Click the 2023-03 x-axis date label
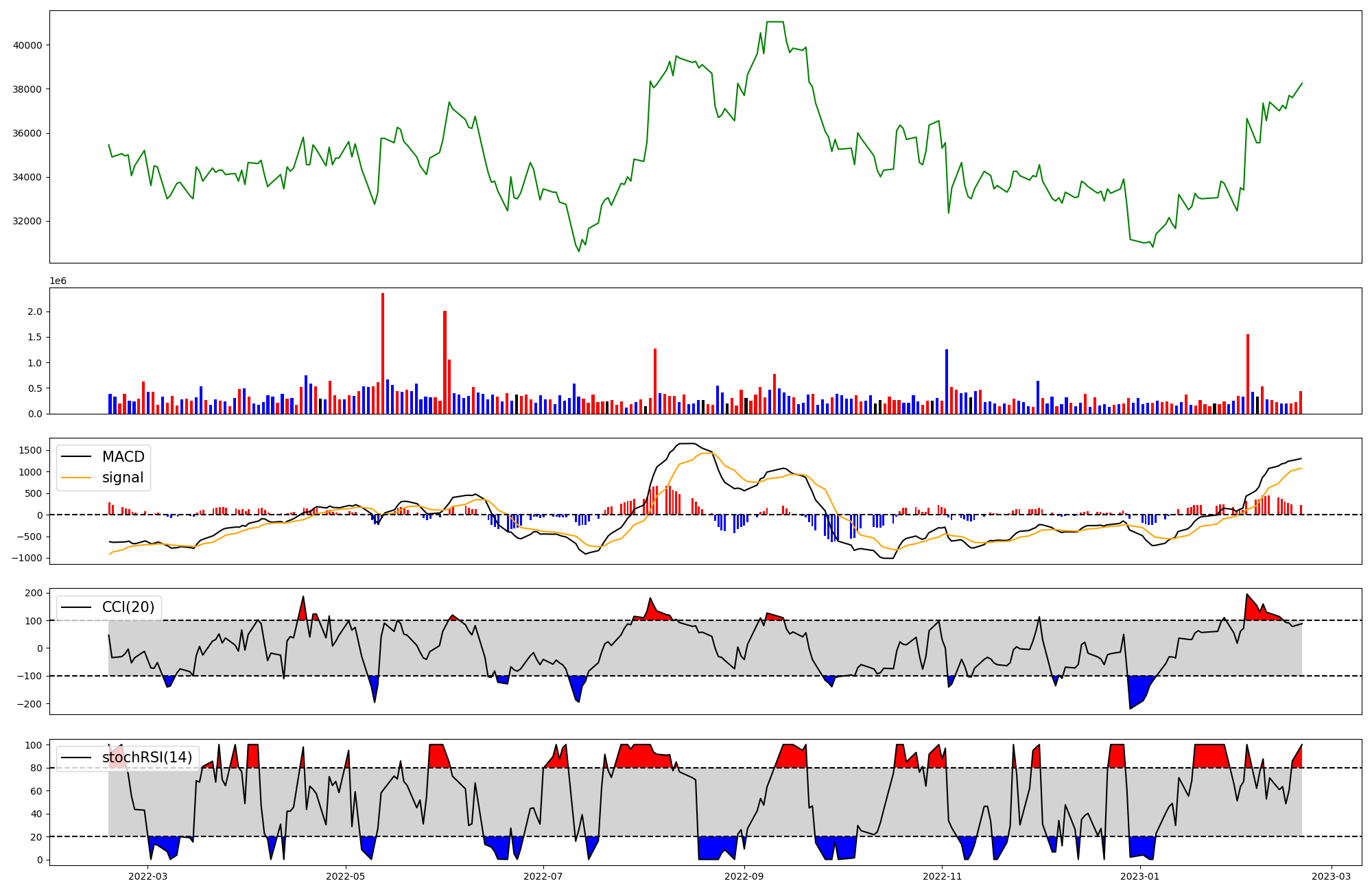 tap(1331, 876)
